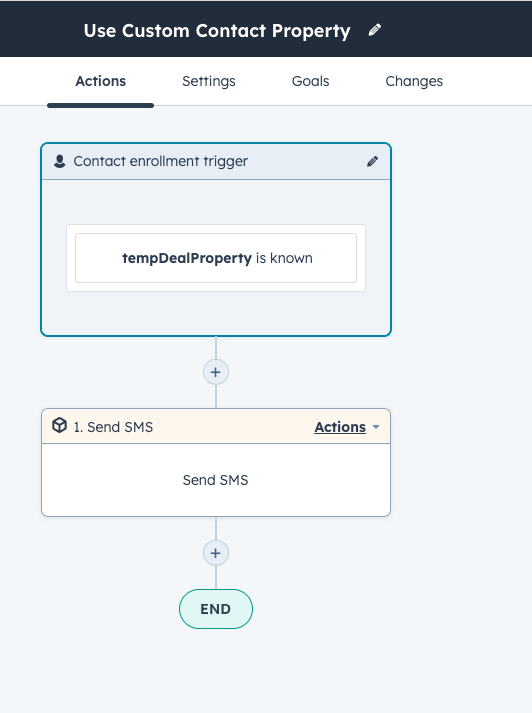This screenshot has height=713, width=532.
Task: Edit workflow name with pencil icon
Action: 374,30
